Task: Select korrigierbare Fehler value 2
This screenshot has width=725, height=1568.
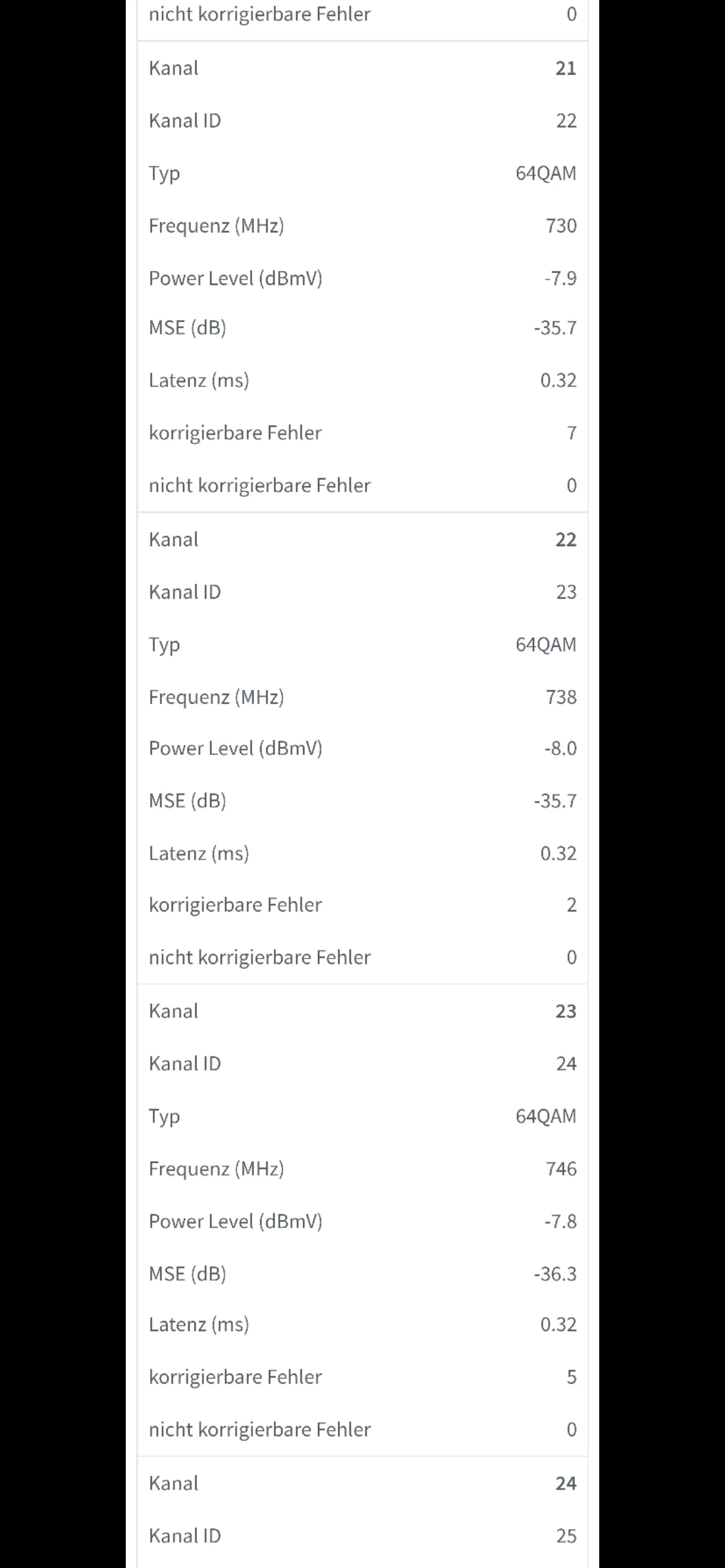Action: (x=571, y=905)
